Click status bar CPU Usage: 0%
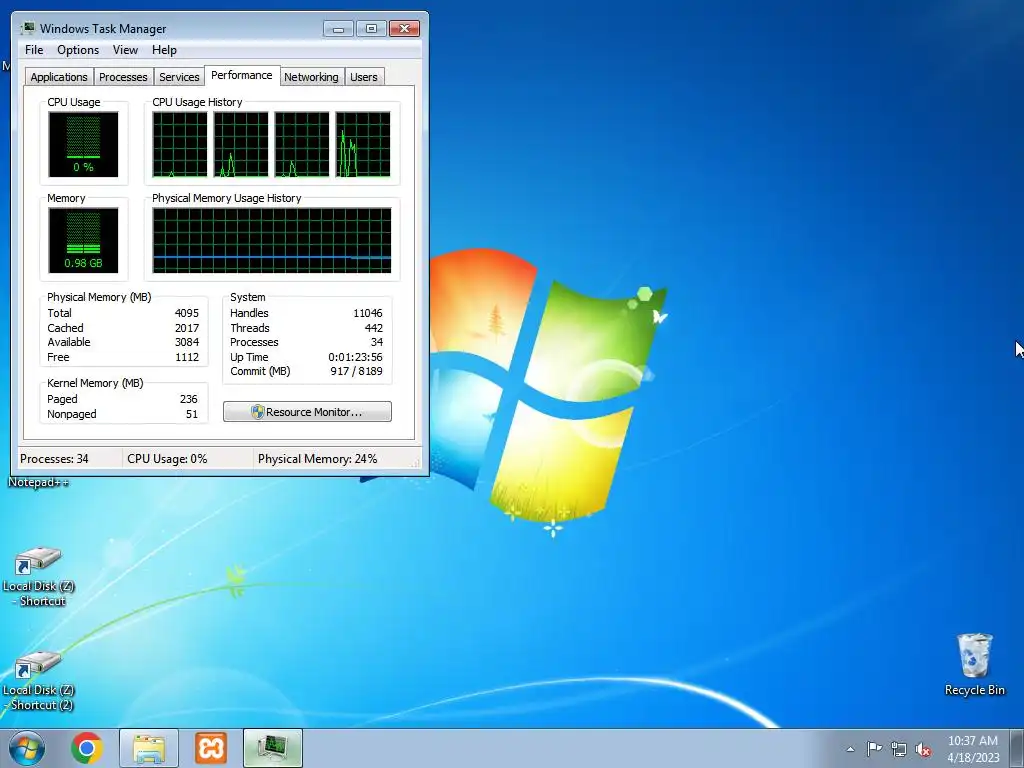1024x768 pixels. 167,458
